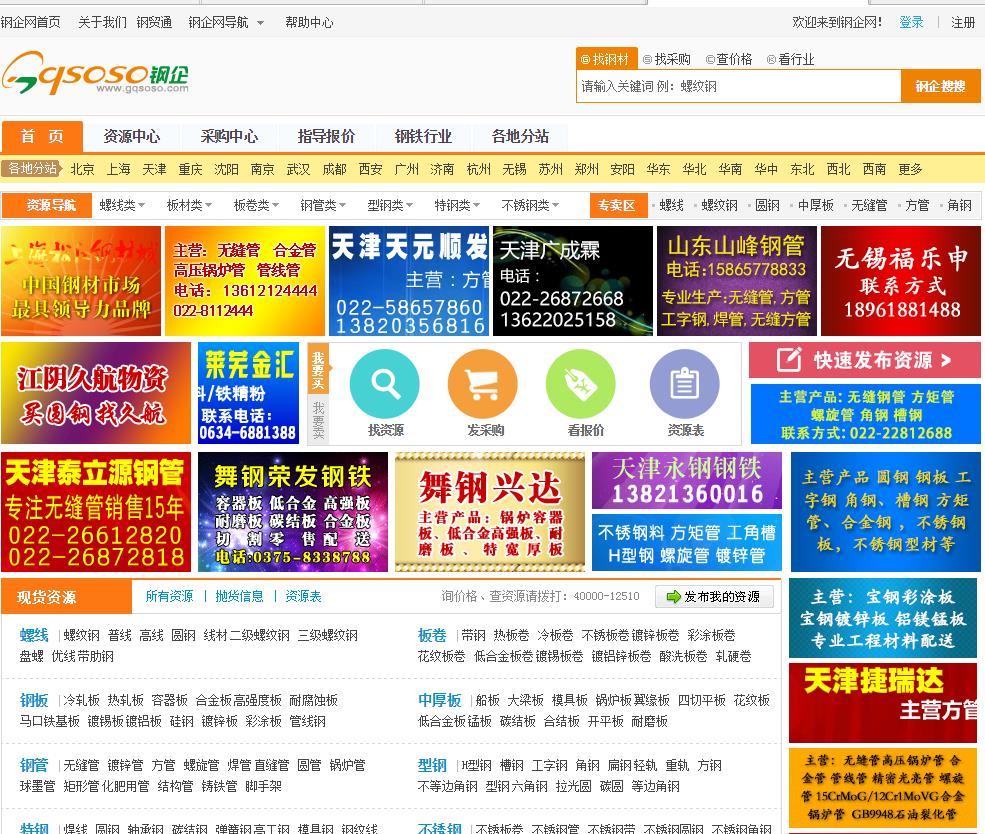Open the 资源表 link beside 抛货信息
Viewport: 985px width, 834px height.
pos(303,597)
